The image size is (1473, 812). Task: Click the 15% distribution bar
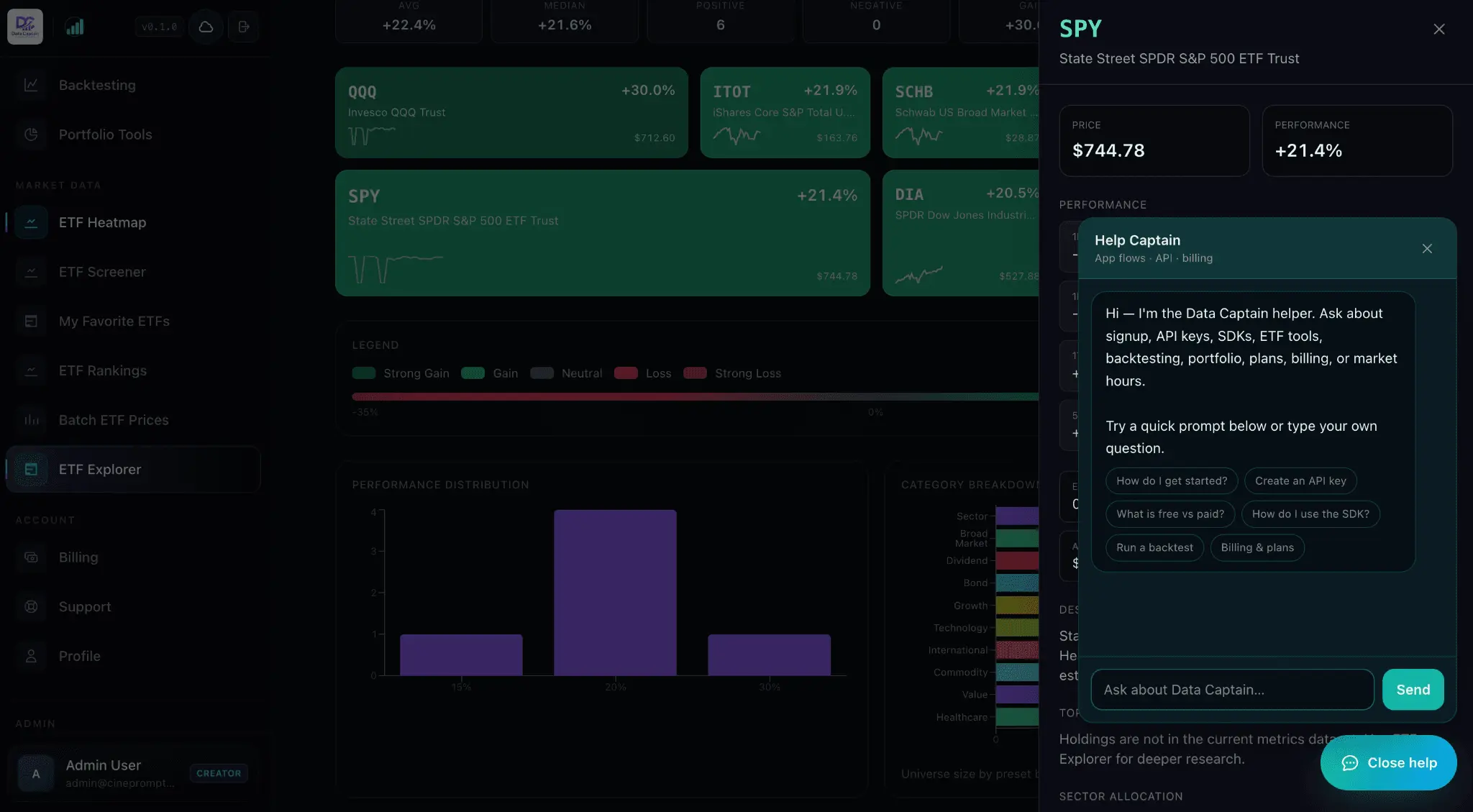[461, 655]
